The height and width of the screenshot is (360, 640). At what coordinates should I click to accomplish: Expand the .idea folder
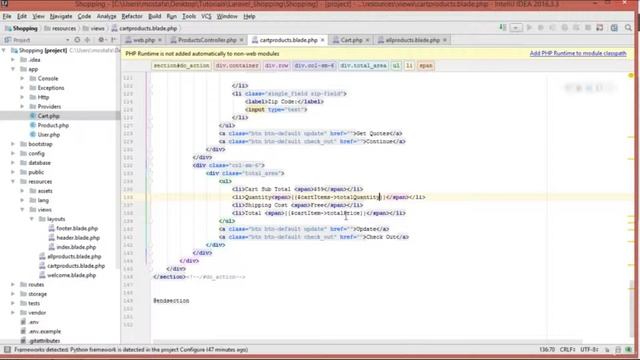click(x=13, y=60)
